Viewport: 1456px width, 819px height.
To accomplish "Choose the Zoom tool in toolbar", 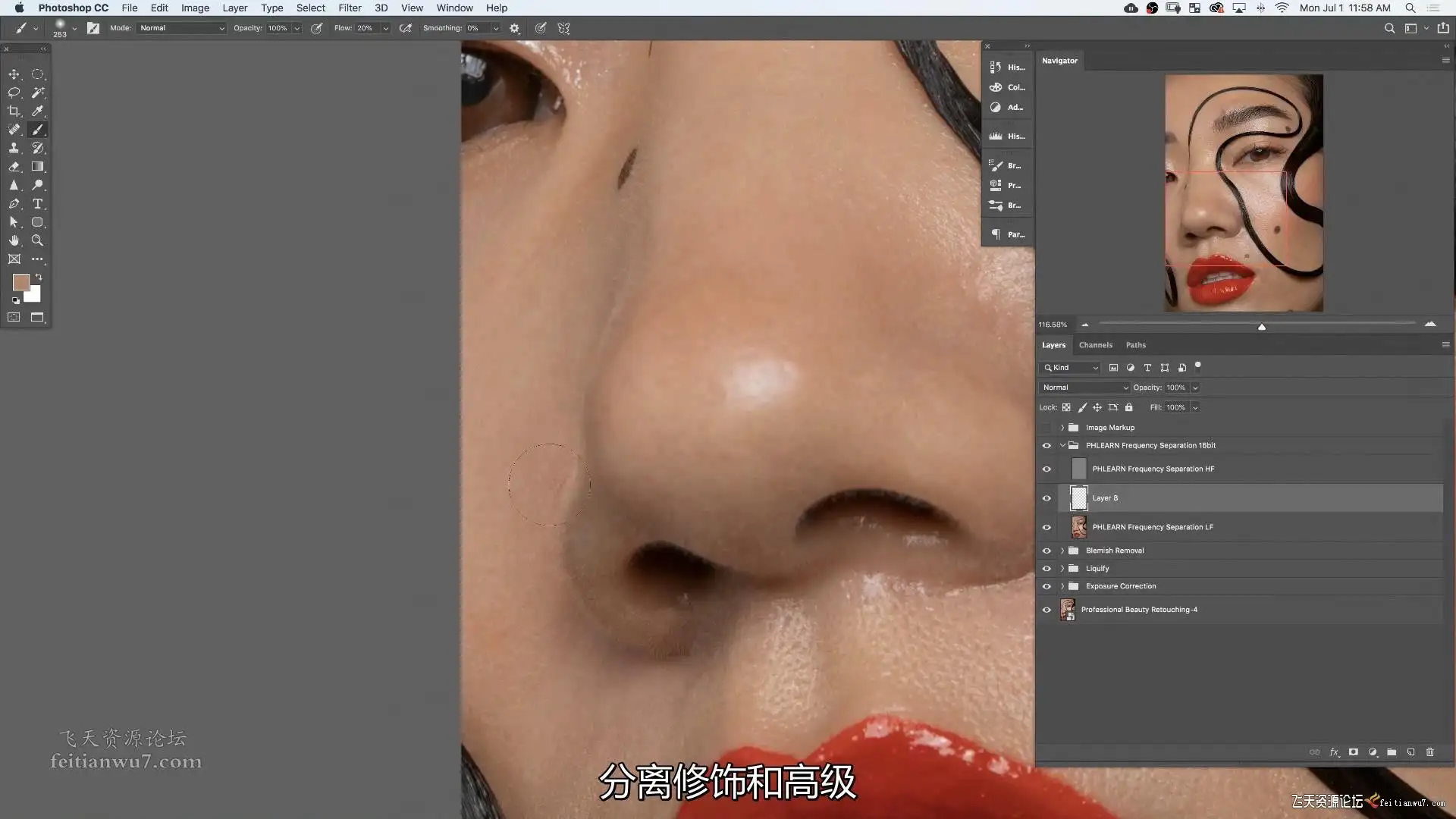I will (x=37, y=240).
